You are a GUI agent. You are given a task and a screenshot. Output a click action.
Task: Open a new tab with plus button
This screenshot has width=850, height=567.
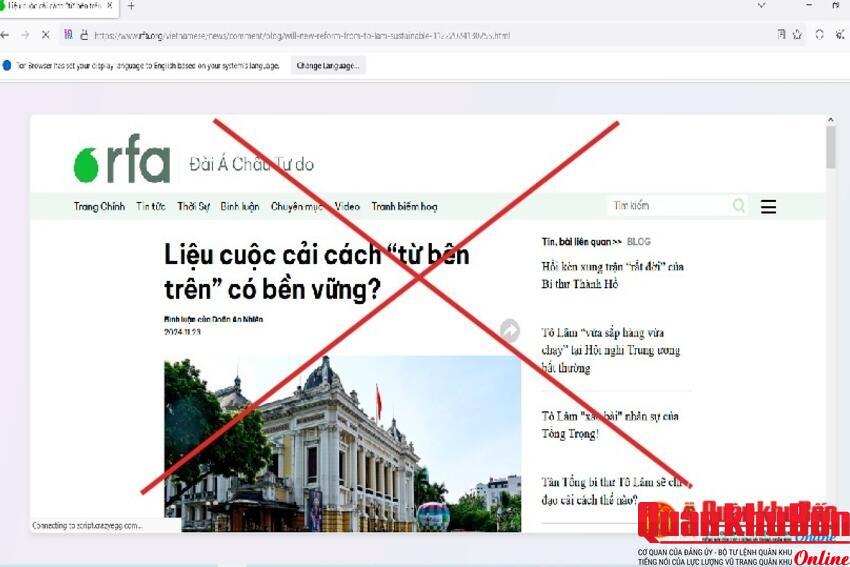[131, 7]
